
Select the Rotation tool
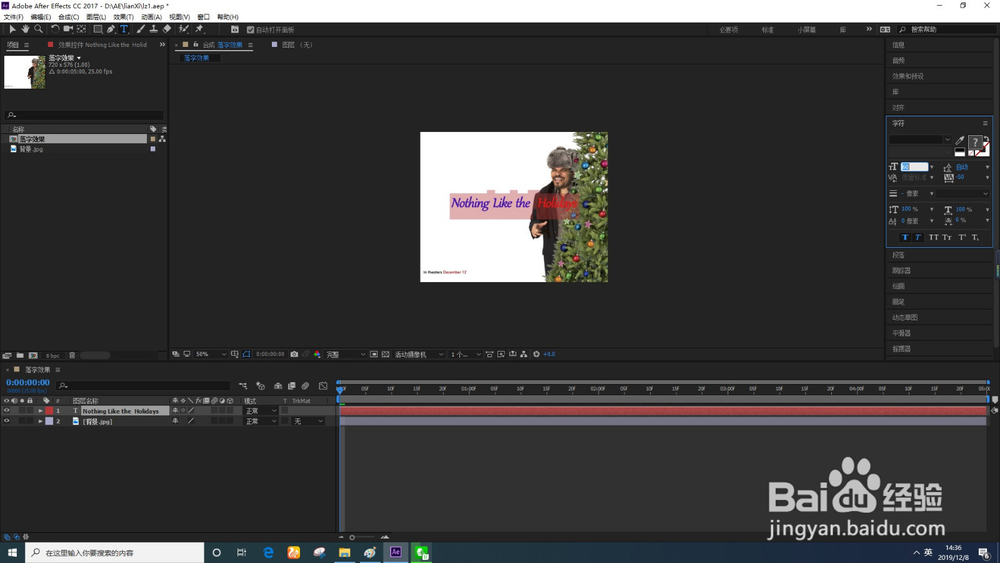pos(55,29)
